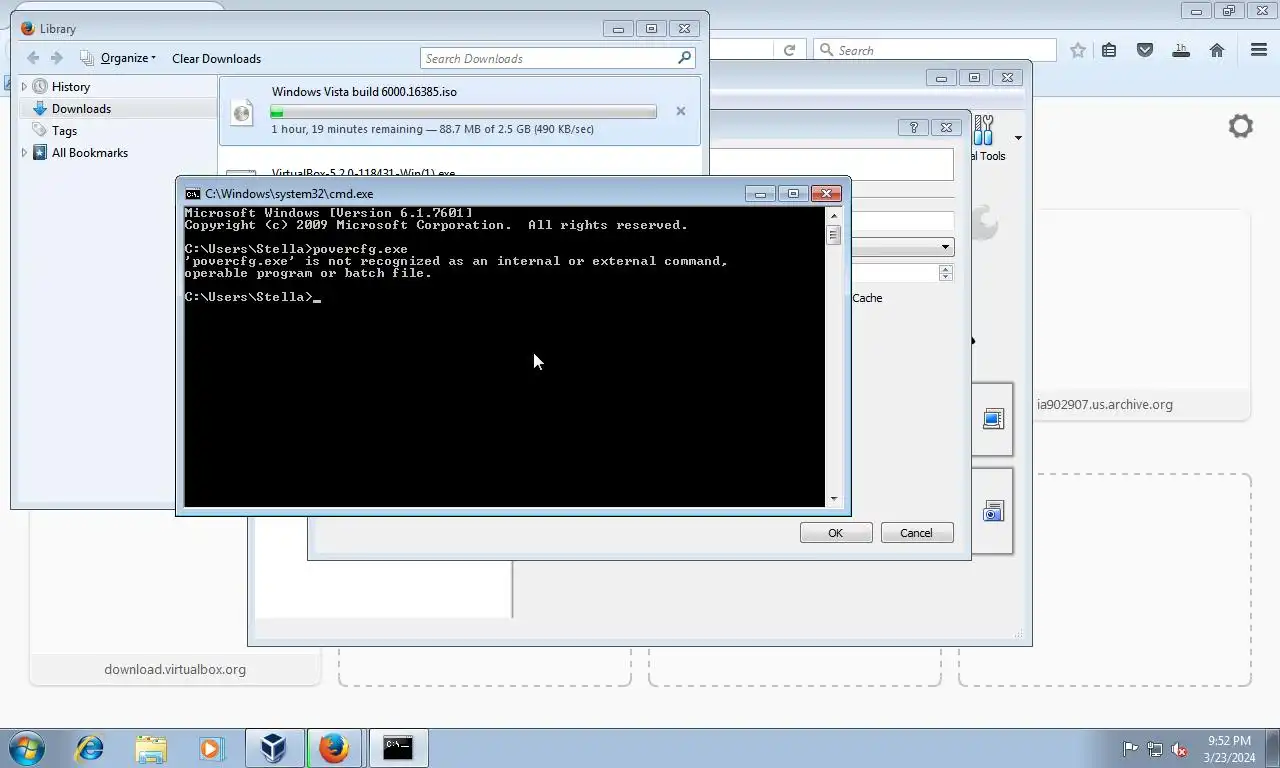Open Windows Explorer from taskbar
Screen dimensions: 1280x768
point(151,748)
